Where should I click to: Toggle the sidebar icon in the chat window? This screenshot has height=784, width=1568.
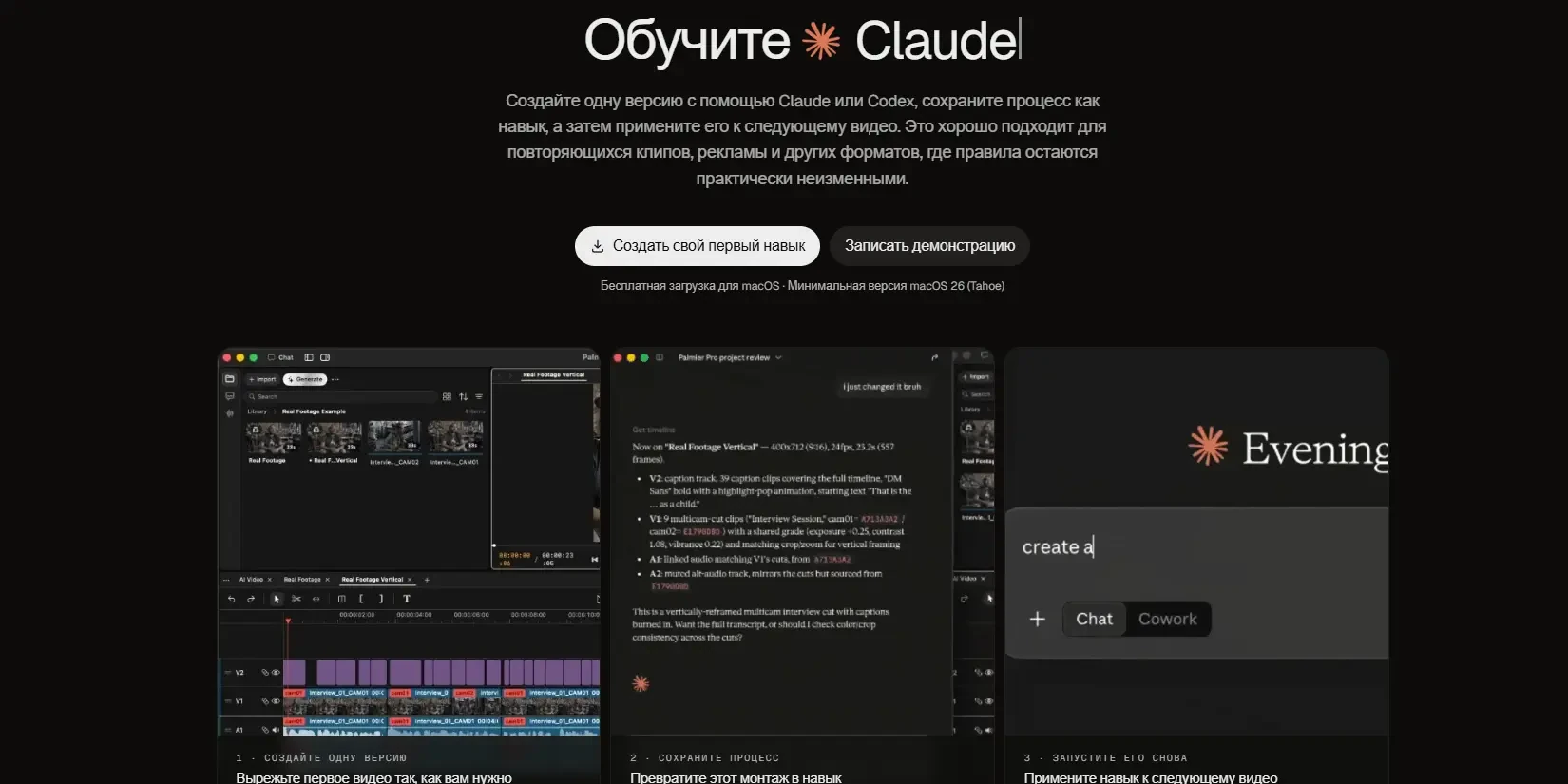(660, 357)
